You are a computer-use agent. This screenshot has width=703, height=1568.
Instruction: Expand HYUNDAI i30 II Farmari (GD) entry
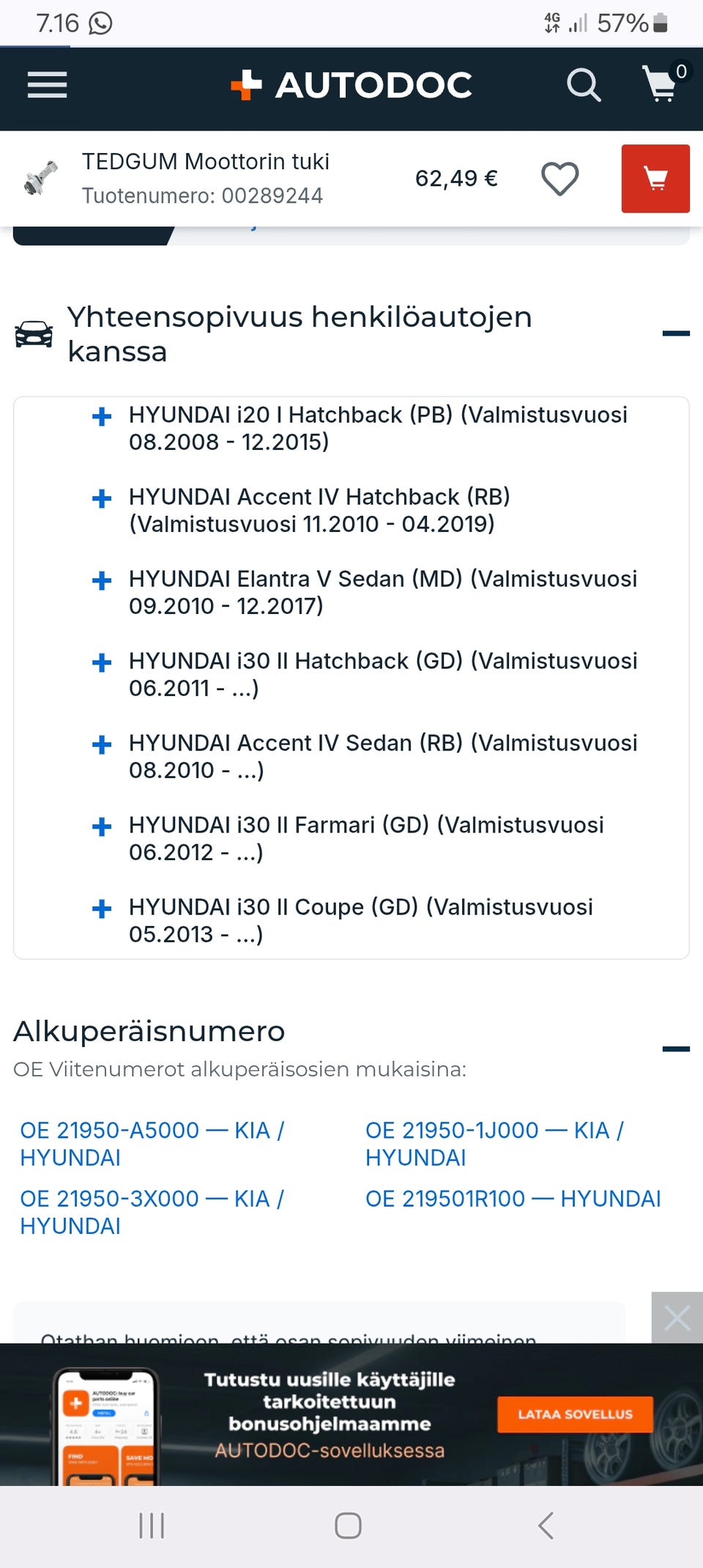[102, 826]
